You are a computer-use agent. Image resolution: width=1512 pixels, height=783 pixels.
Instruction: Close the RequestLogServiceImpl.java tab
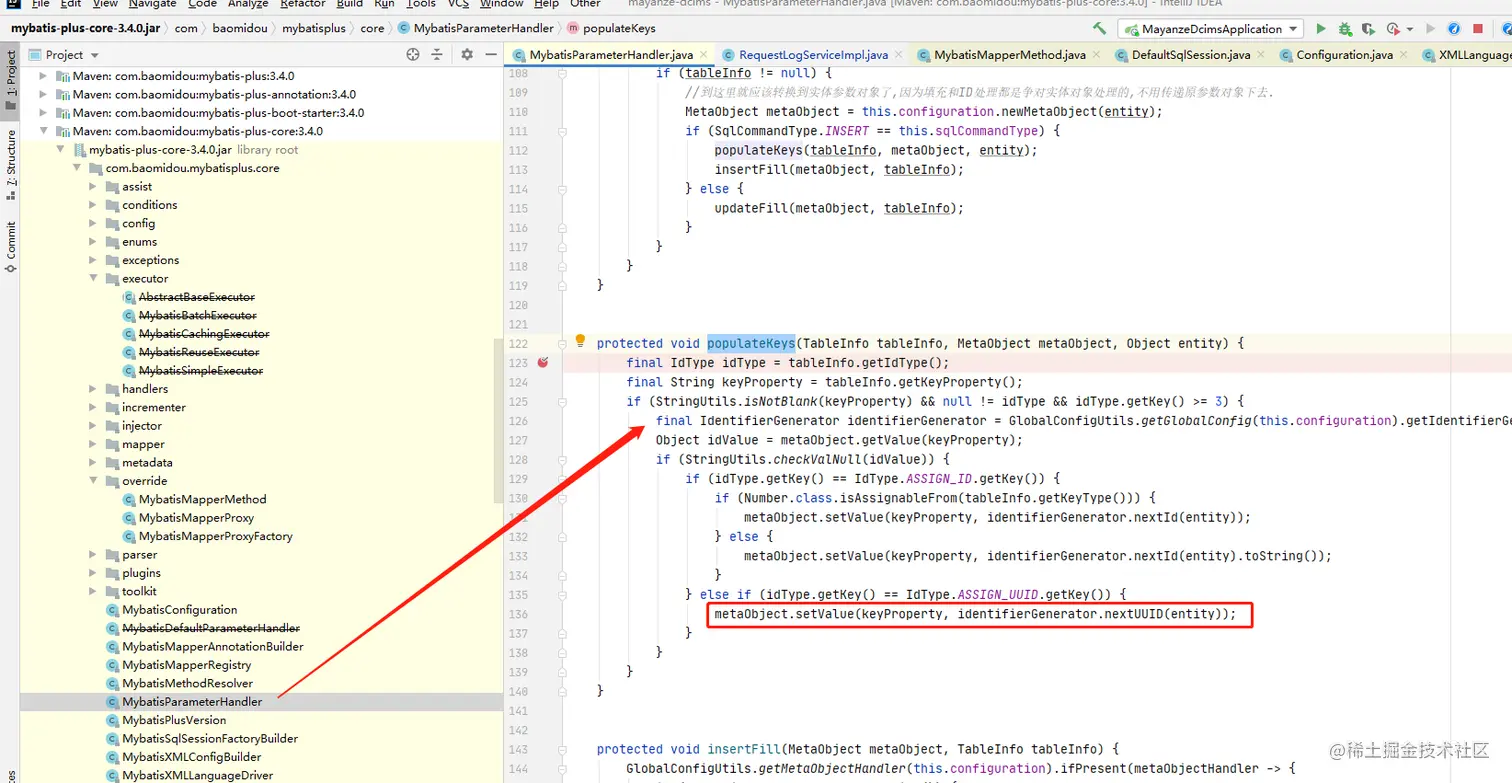click(897, 55)
